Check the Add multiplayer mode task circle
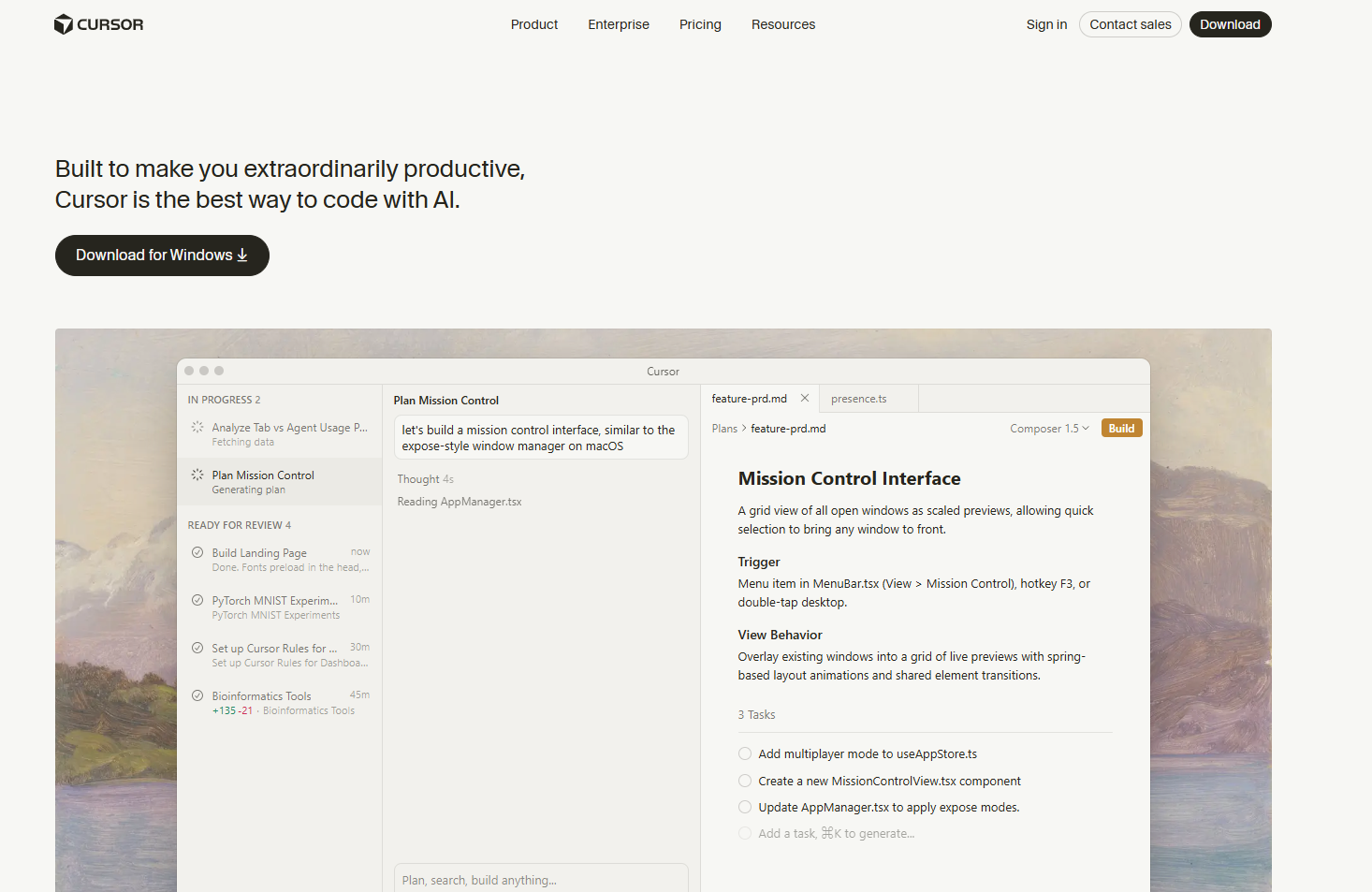The width and height of the screenshot is (1372, 892). click(x=745, y=753)
